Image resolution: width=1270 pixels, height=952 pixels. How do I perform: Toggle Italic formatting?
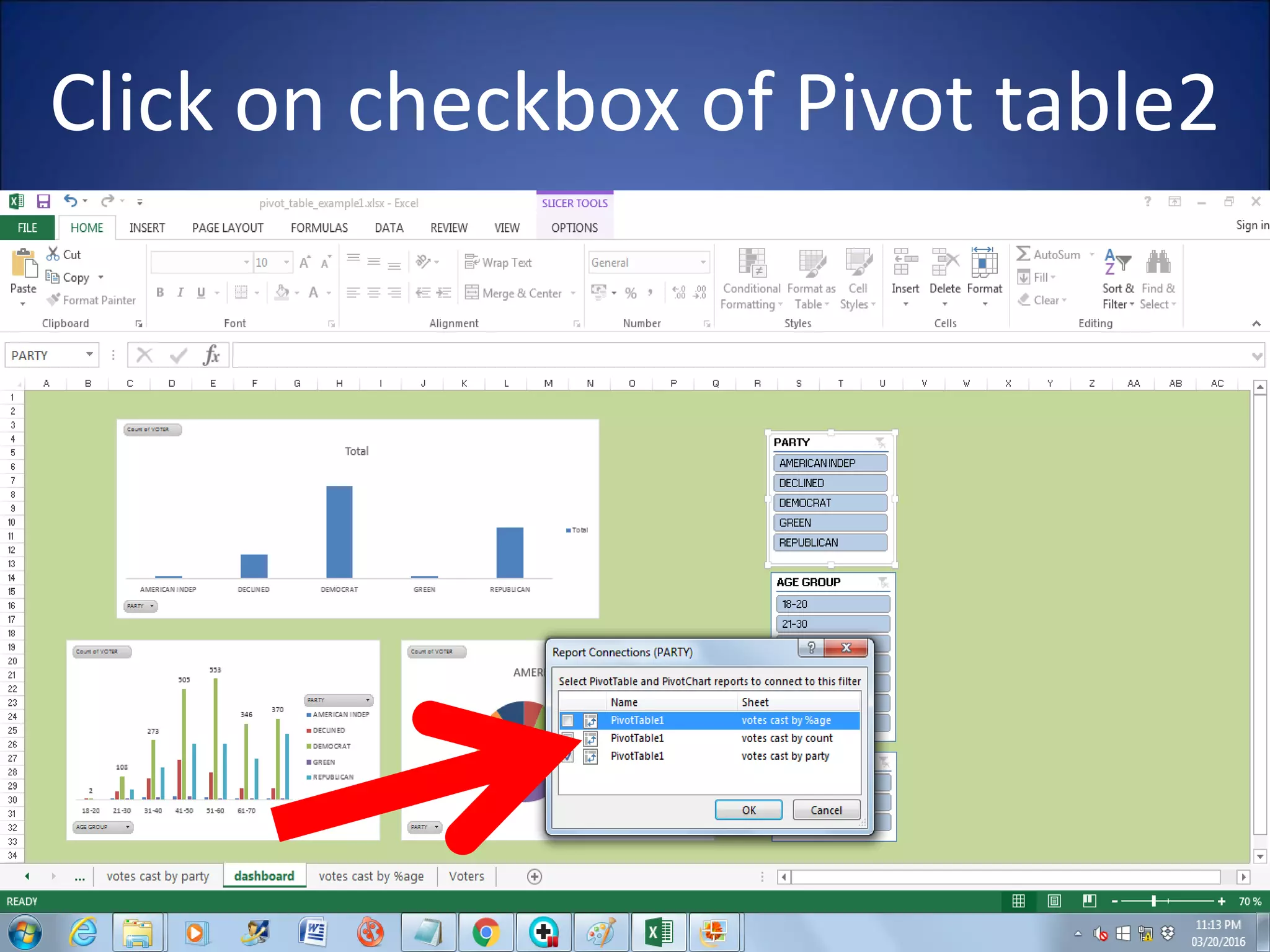coord(180,293)
